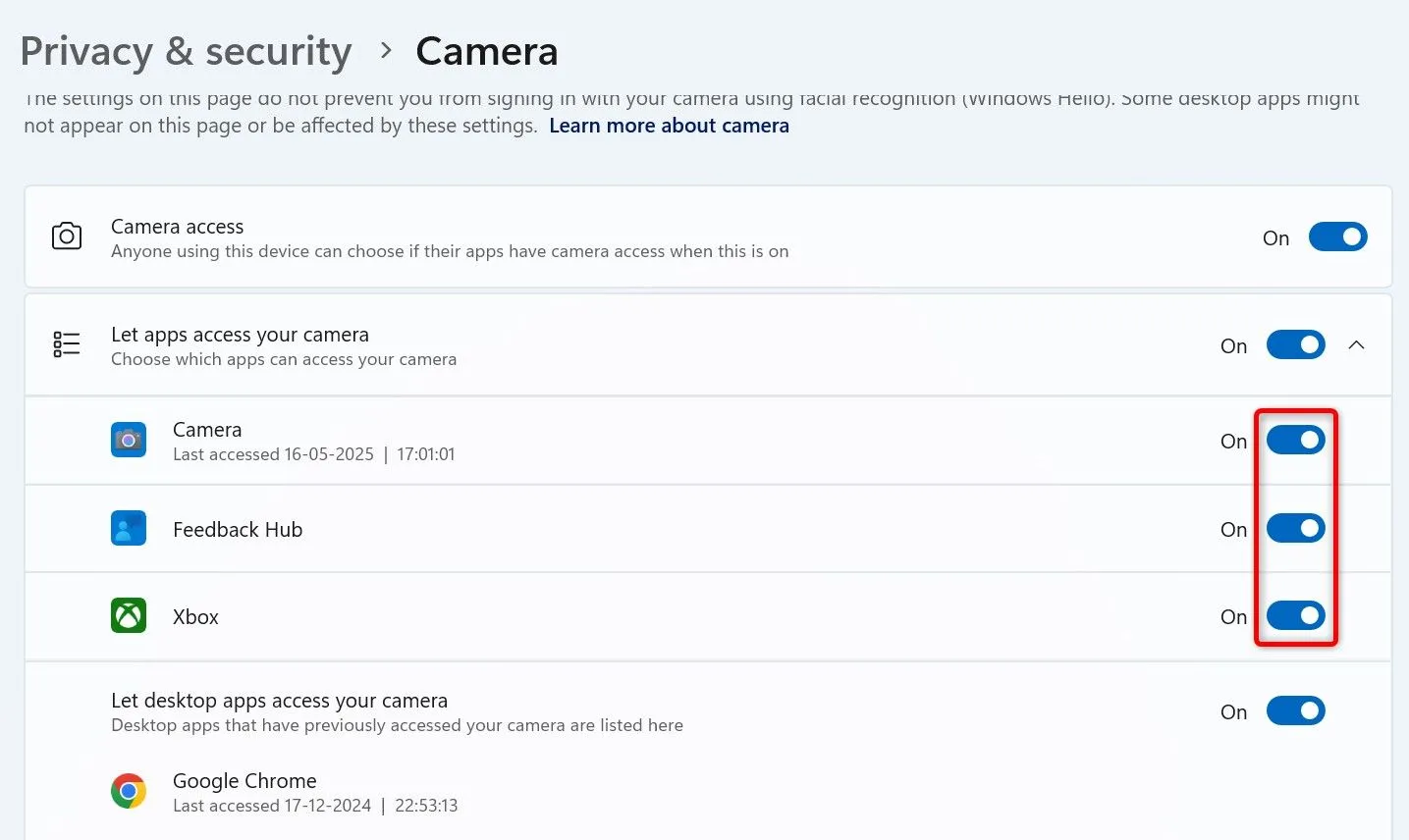Screen dimensions: 1409x840
Task: Disable Let desktop apps access your camera
Action: click(x=1295, y=710)
